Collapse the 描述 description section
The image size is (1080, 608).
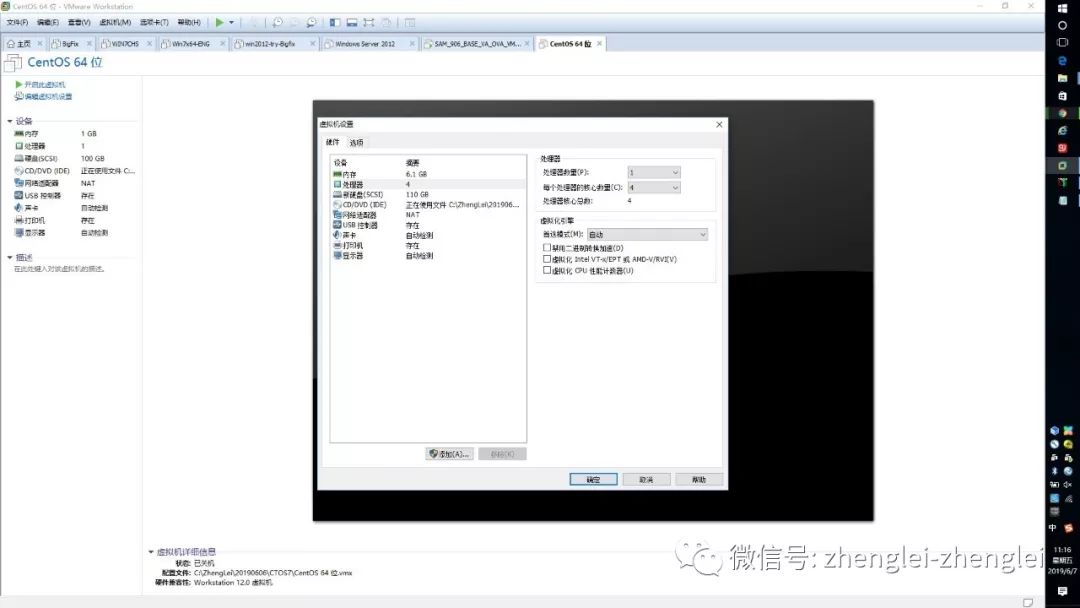pyautogui.click(x=10, y=258)
